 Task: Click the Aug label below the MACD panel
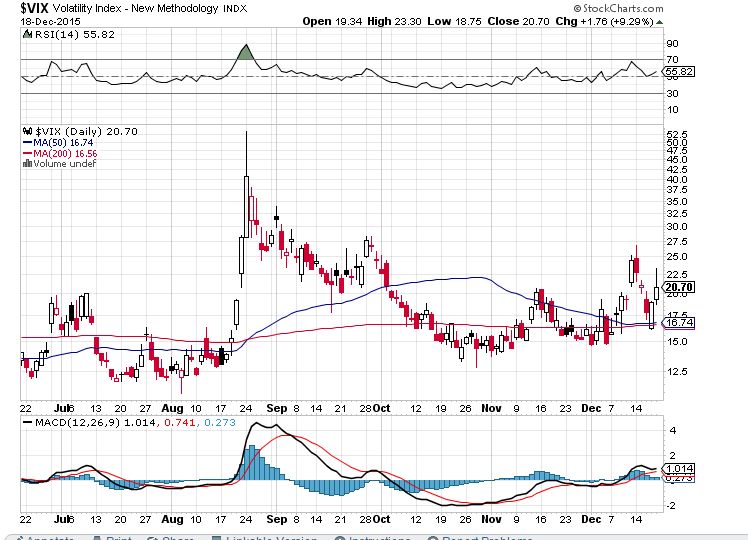(172, 519)
